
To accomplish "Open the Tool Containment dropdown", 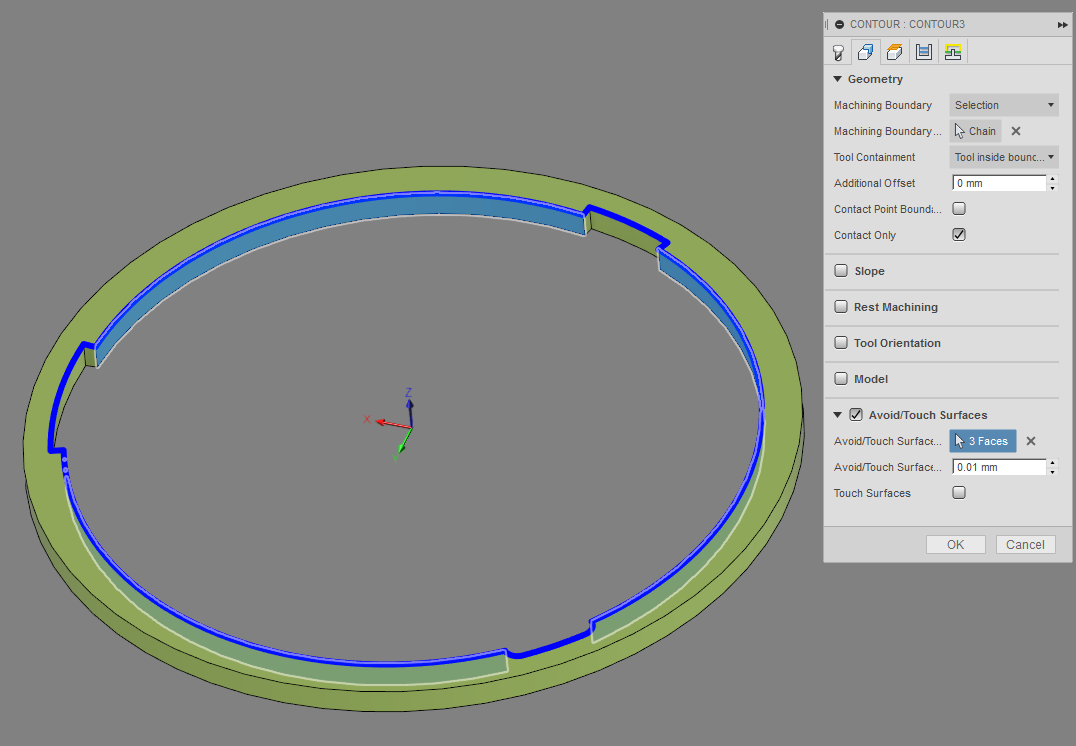I will pyautogui.click(x=1003, y=156).
